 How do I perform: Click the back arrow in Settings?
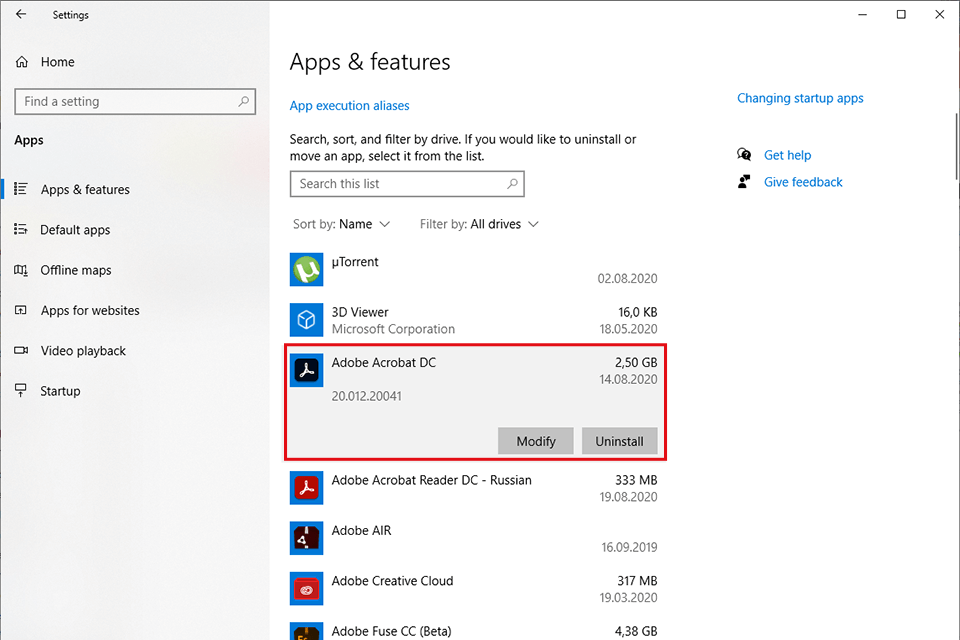[21, 15]
